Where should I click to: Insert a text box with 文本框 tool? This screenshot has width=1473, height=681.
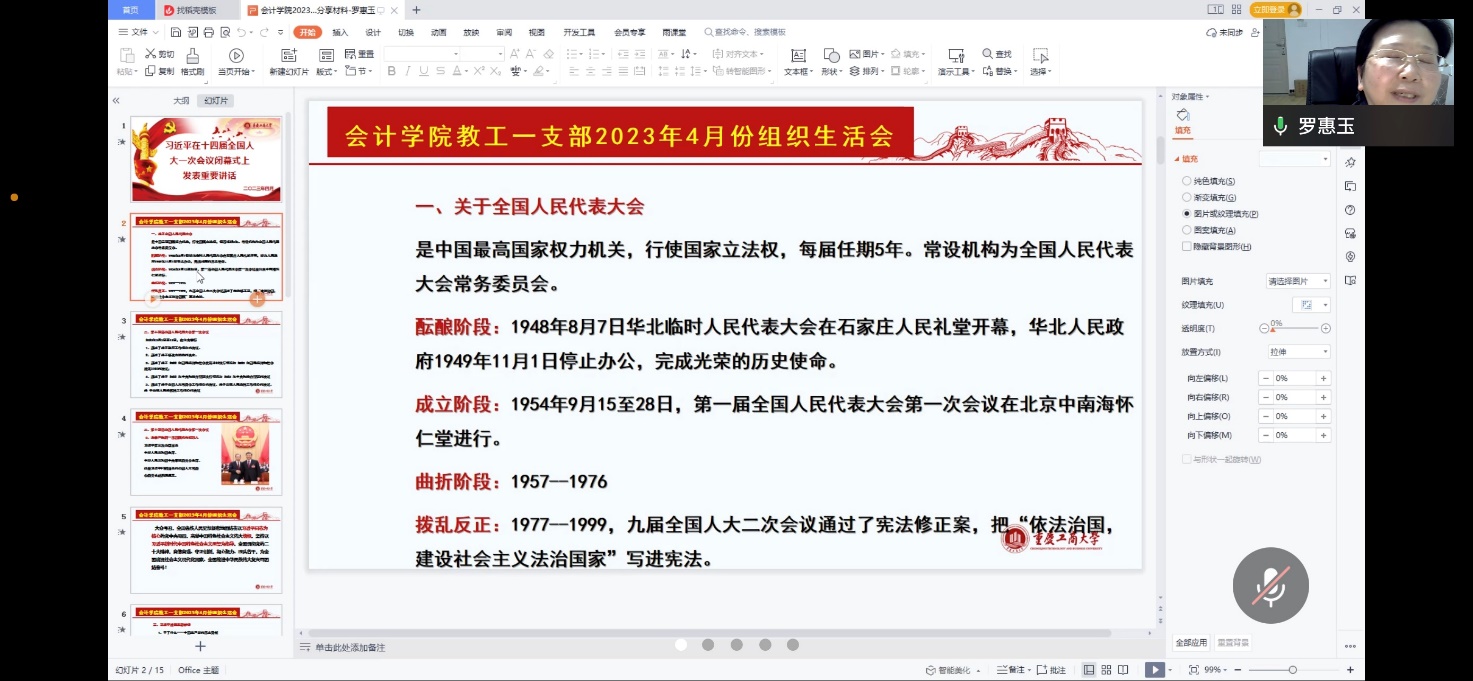click(x=797, y=56)
